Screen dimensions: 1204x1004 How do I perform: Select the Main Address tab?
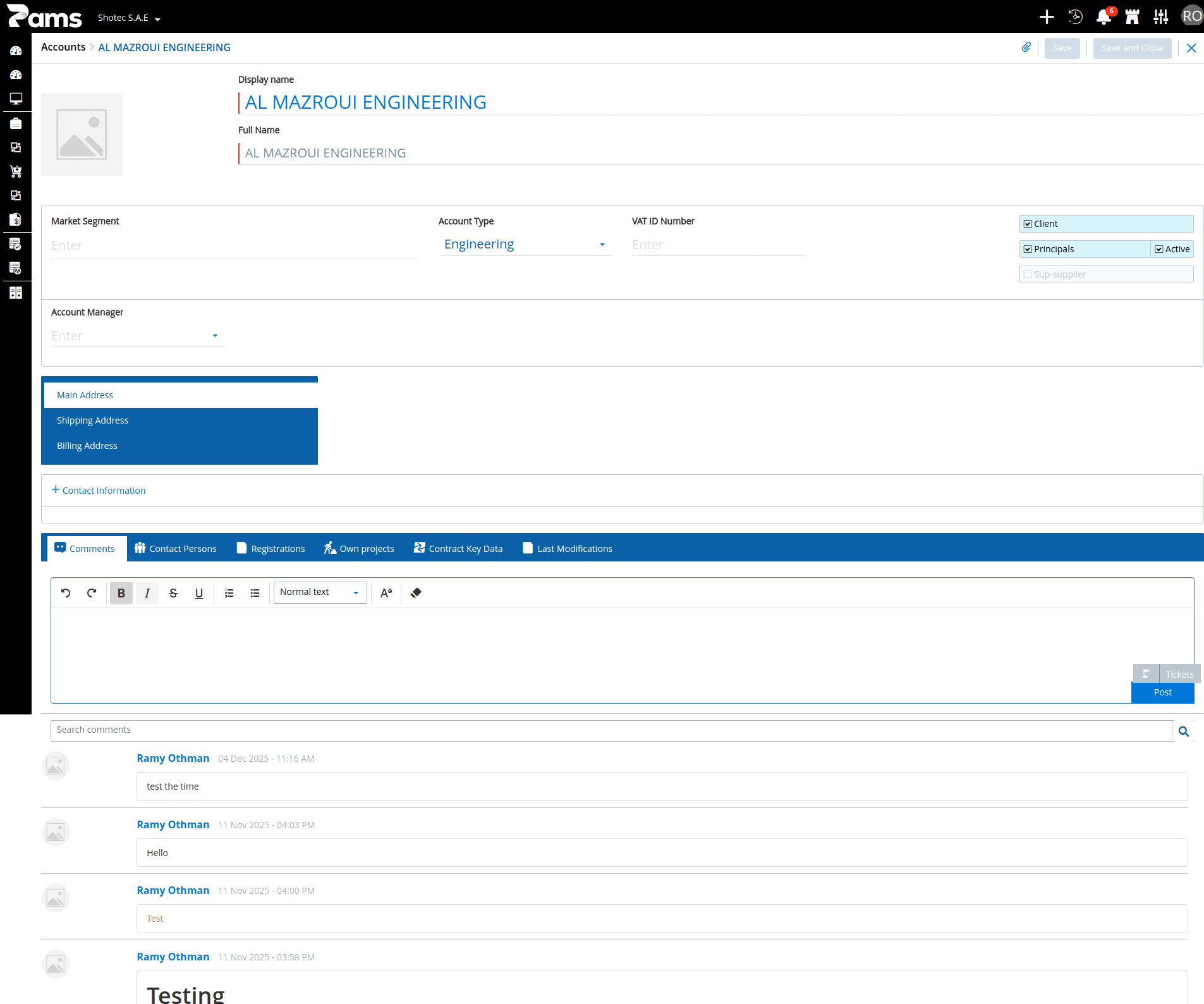pos(181,395)
